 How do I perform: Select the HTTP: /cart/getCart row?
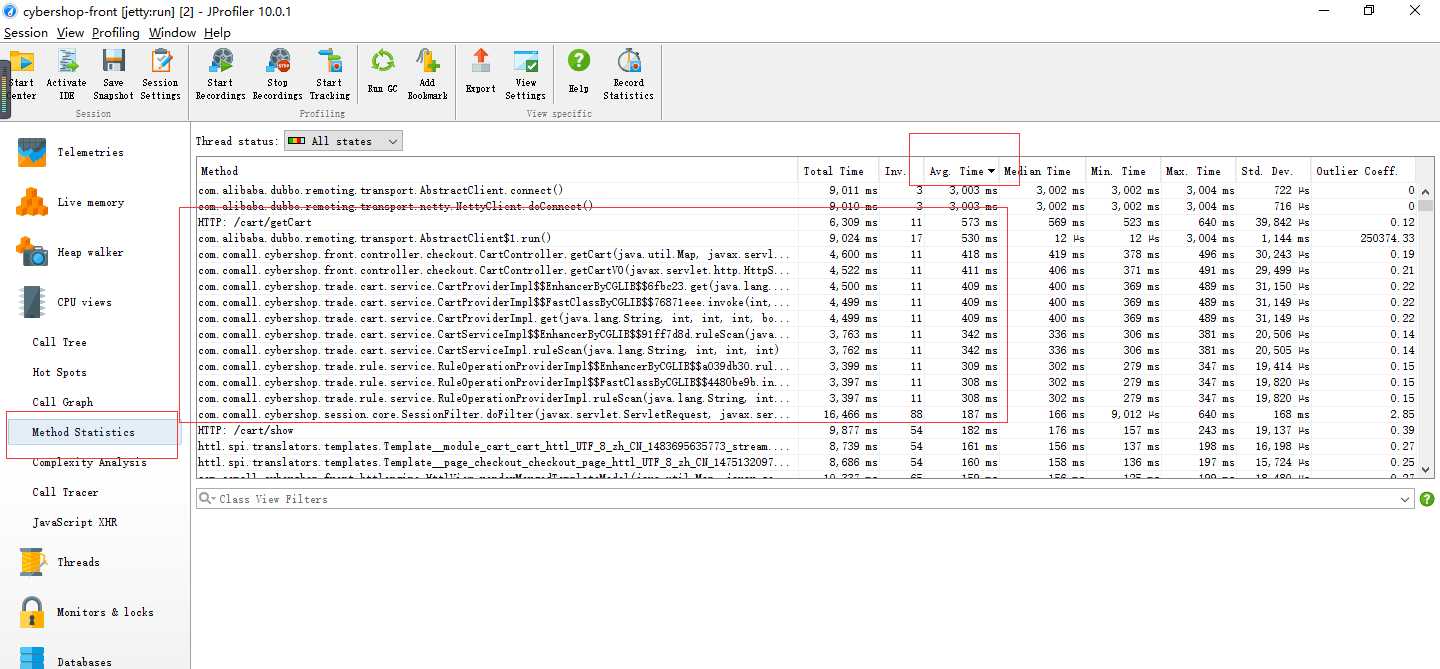pos(806,222)
